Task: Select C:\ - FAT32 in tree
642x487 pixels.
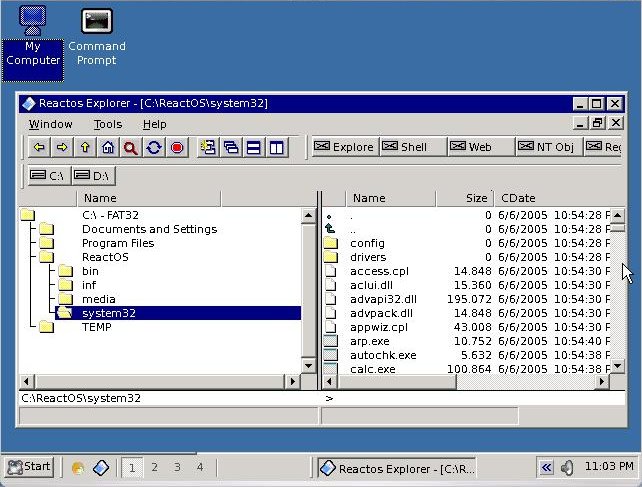Action: coord(110,215)
